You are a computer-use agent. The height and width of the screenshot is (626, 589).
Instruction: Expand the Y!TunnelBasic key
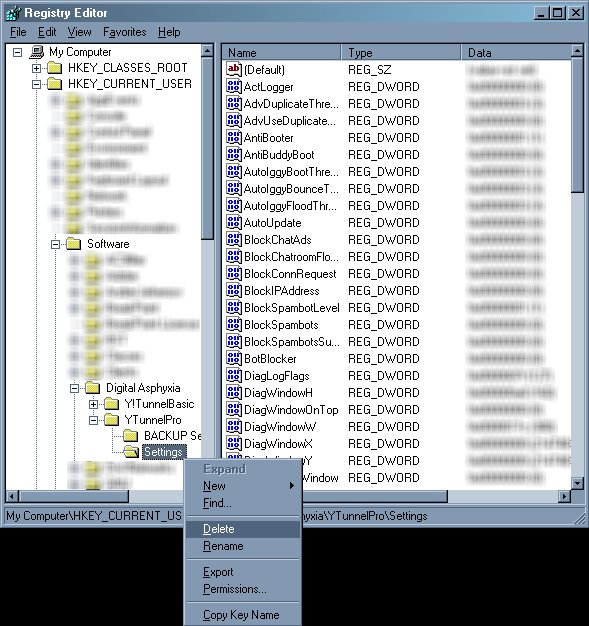point(93,404)
